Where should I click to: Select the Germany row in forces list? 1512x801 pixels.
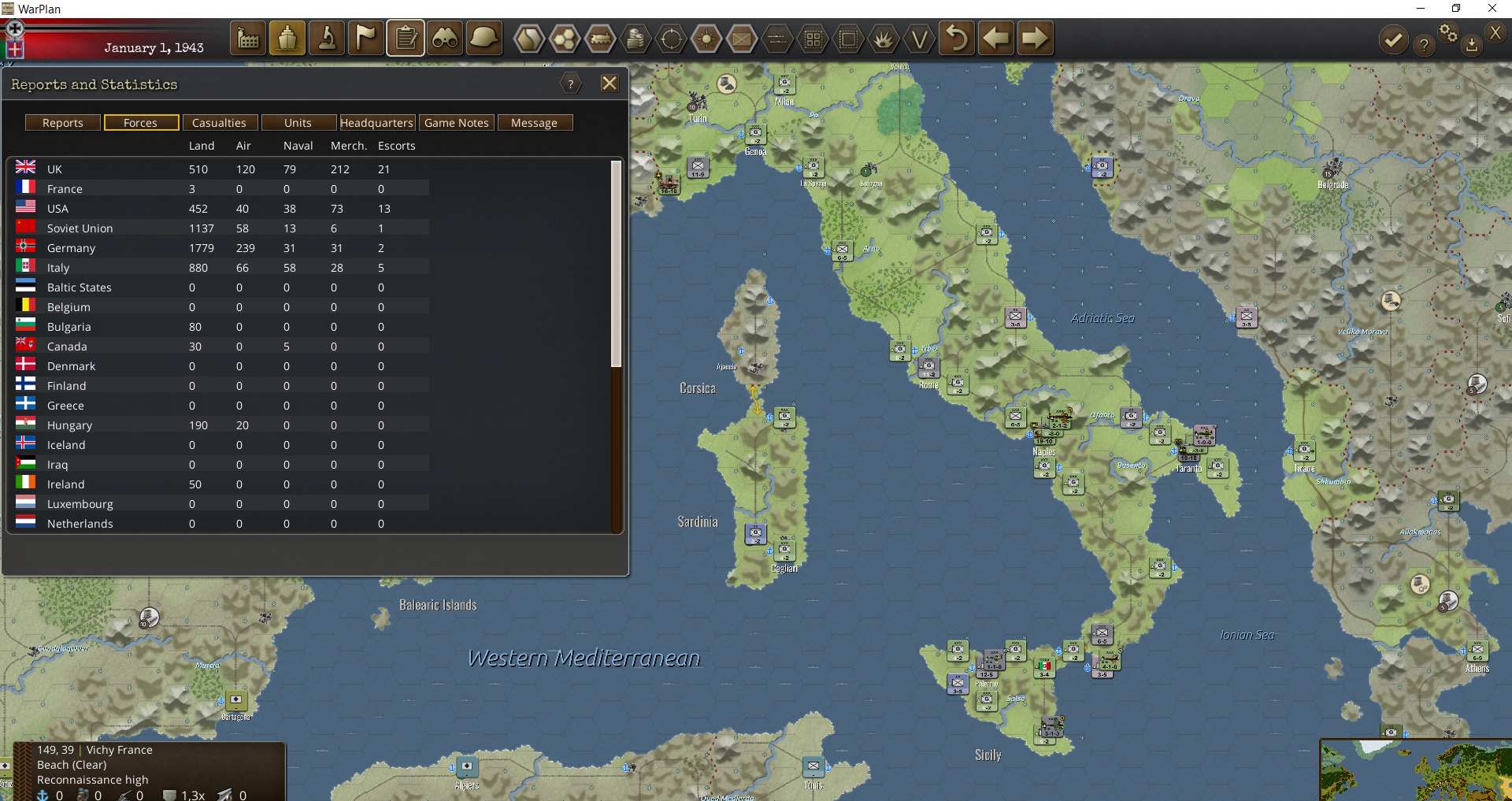pos(220,247)
